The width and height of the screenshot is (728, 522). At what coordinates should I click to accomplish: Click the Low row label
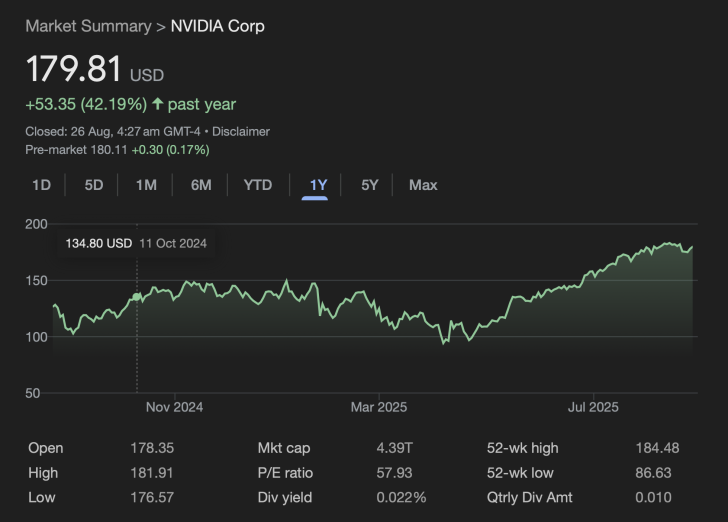pyautogui.click(x=42, y=497)
